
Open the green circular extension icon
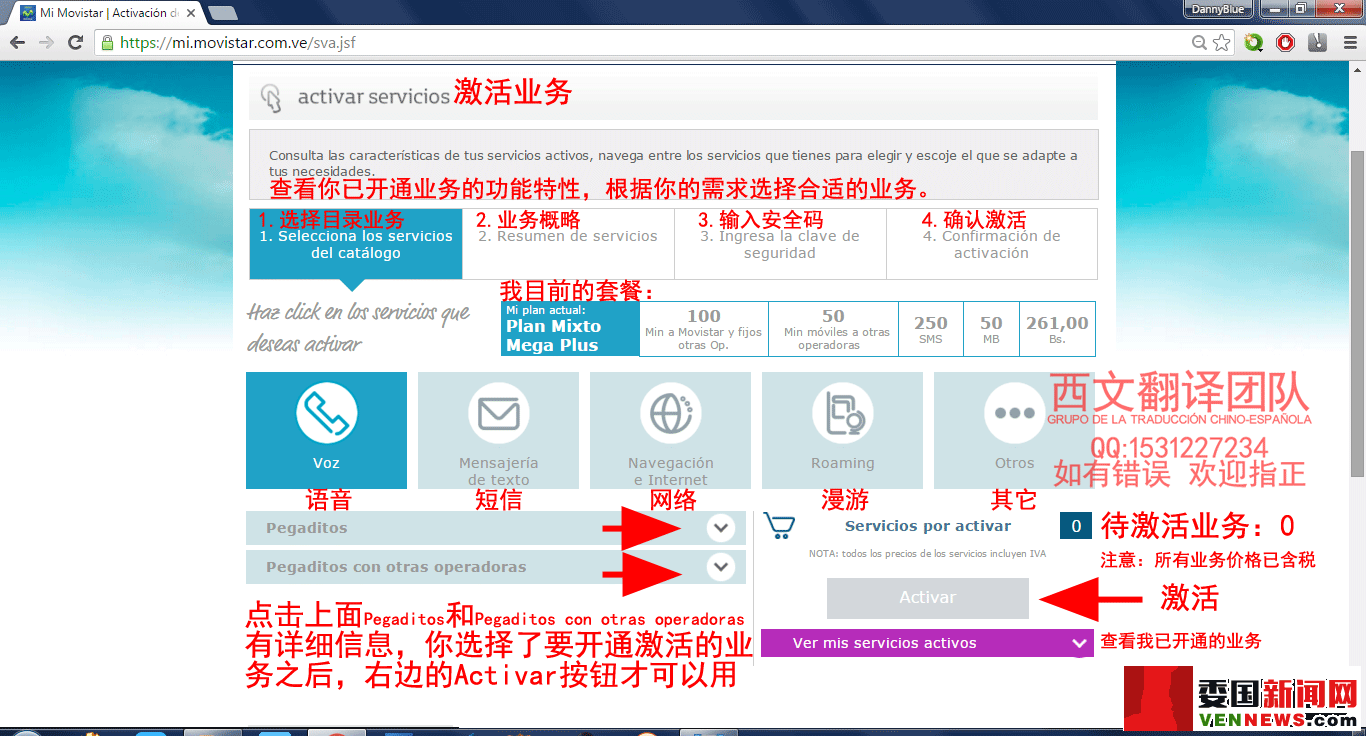[1253, 43]
